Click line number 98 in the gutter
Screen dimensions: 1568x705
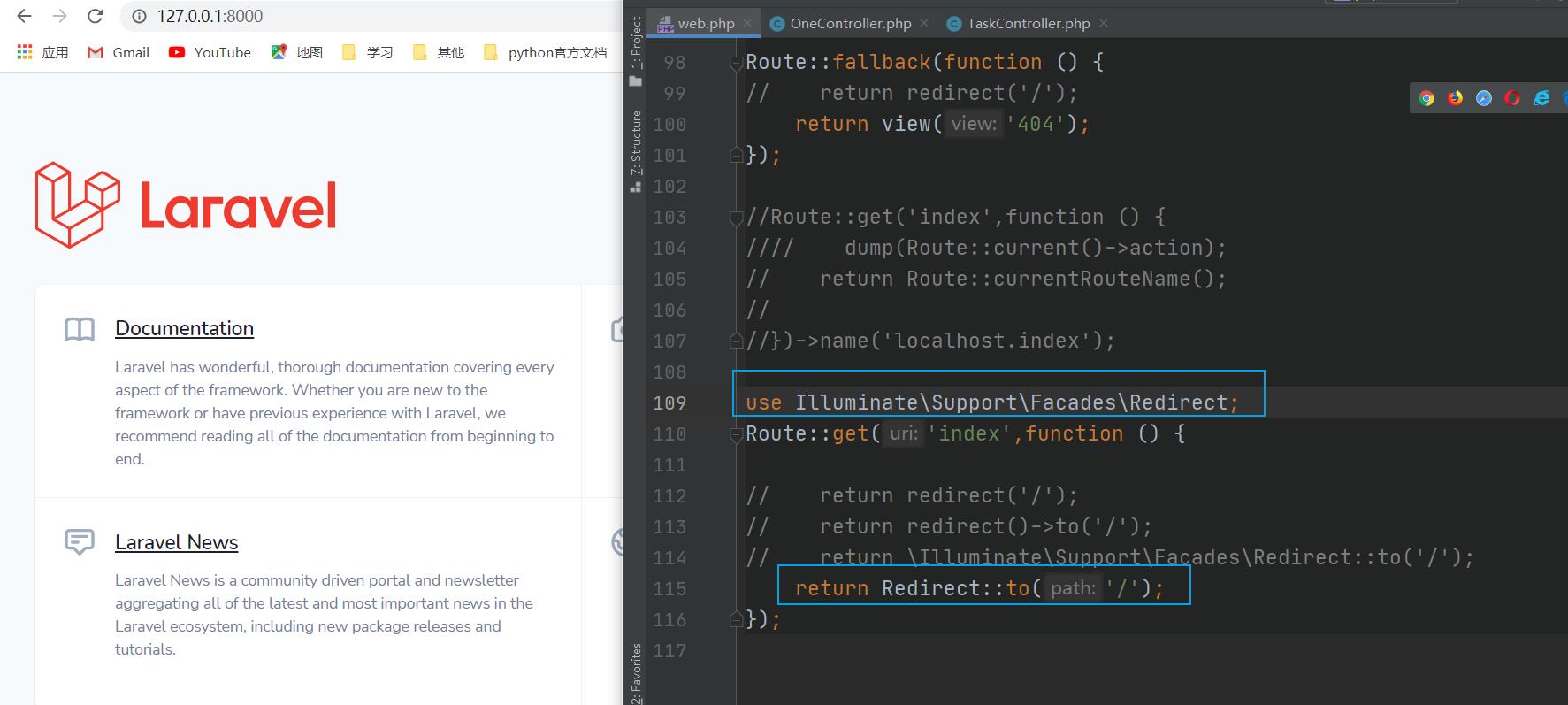(x=674, y=63)
